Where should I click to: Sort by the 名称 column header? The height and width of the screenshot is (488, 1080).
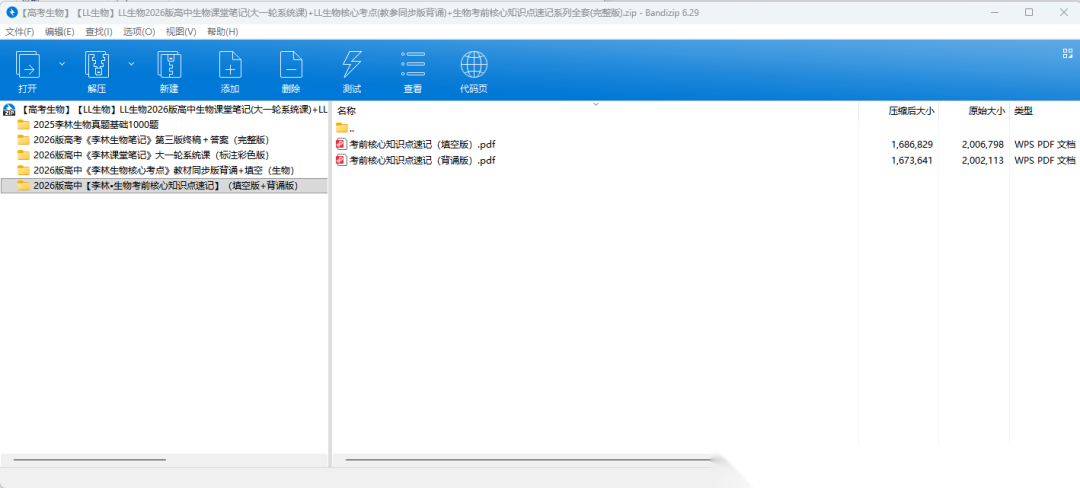tap(346, 111)
